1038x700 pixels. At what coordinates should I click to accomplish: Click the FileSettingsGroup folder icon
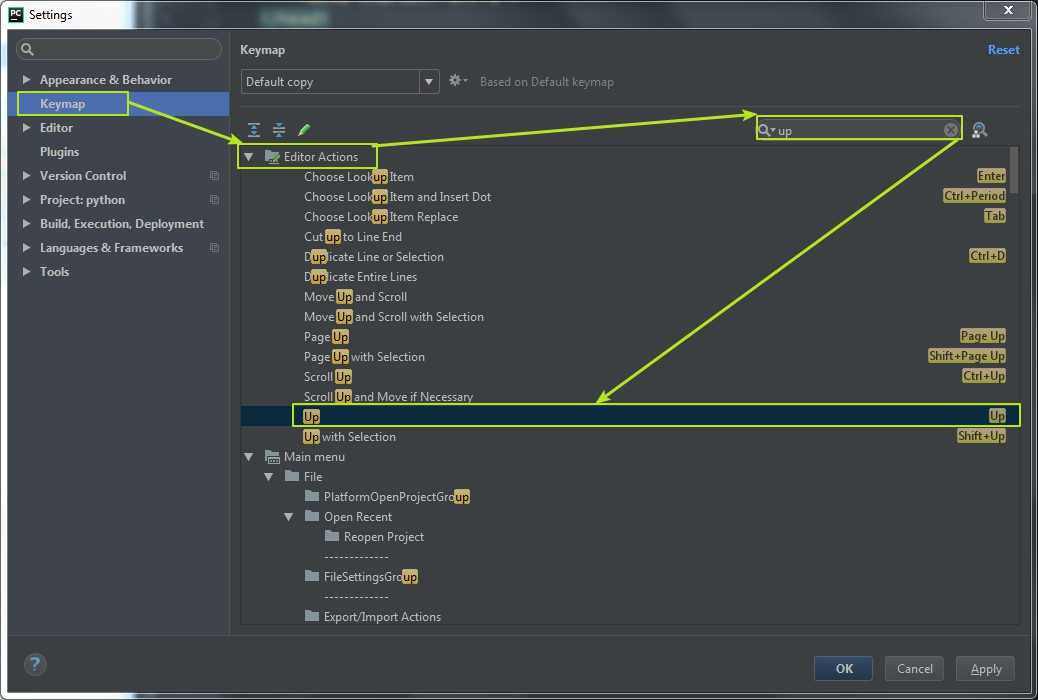pyautogui.click(x=312, y=576)
